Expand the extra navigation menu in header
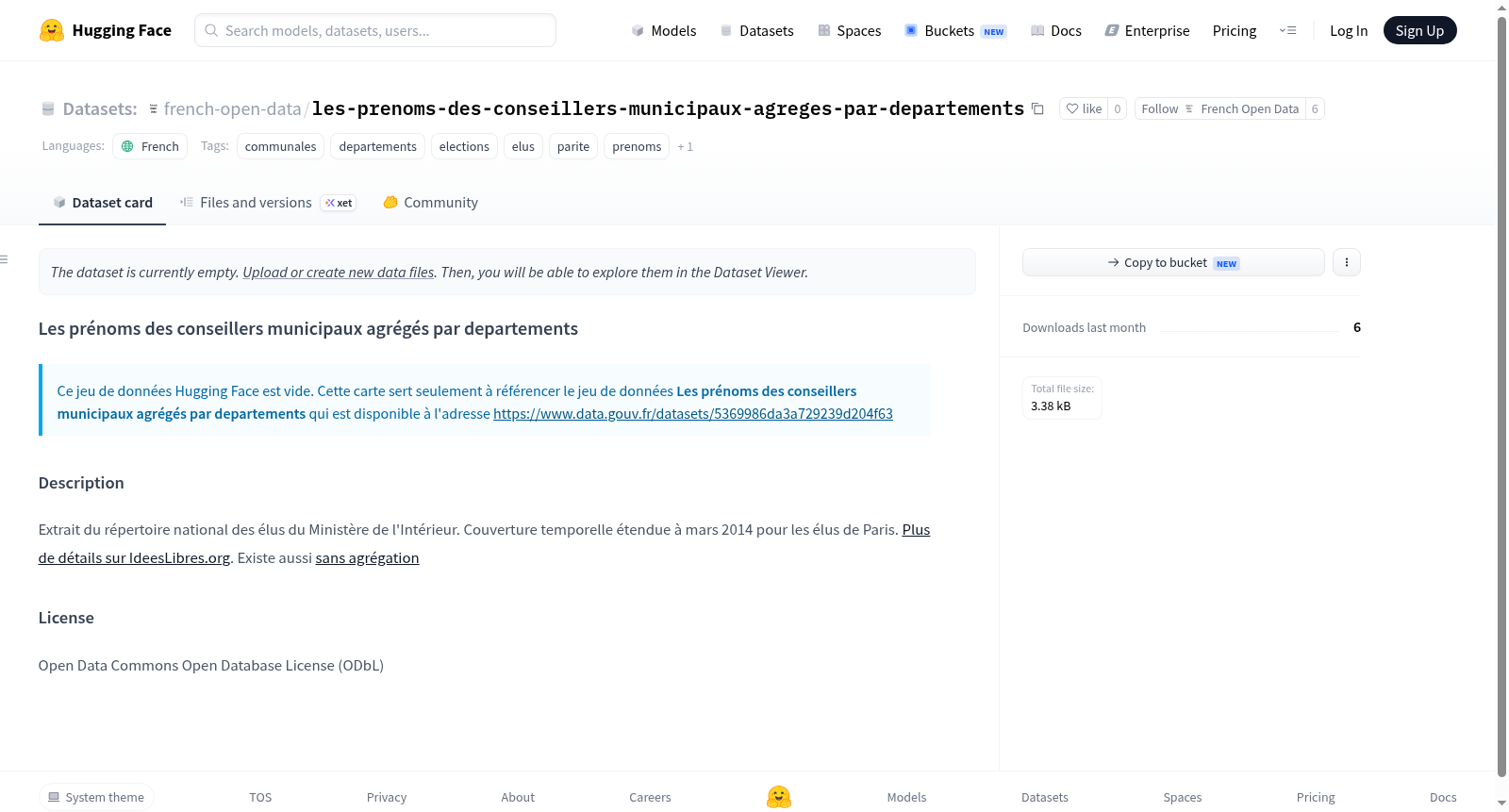 click(x=1287, y=30)
